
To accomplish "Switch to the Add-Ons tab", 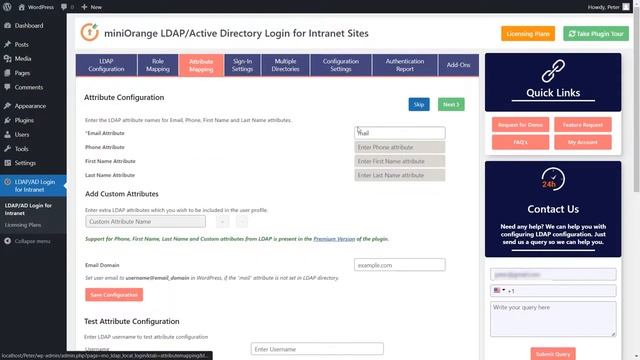I will coord(458,65).
